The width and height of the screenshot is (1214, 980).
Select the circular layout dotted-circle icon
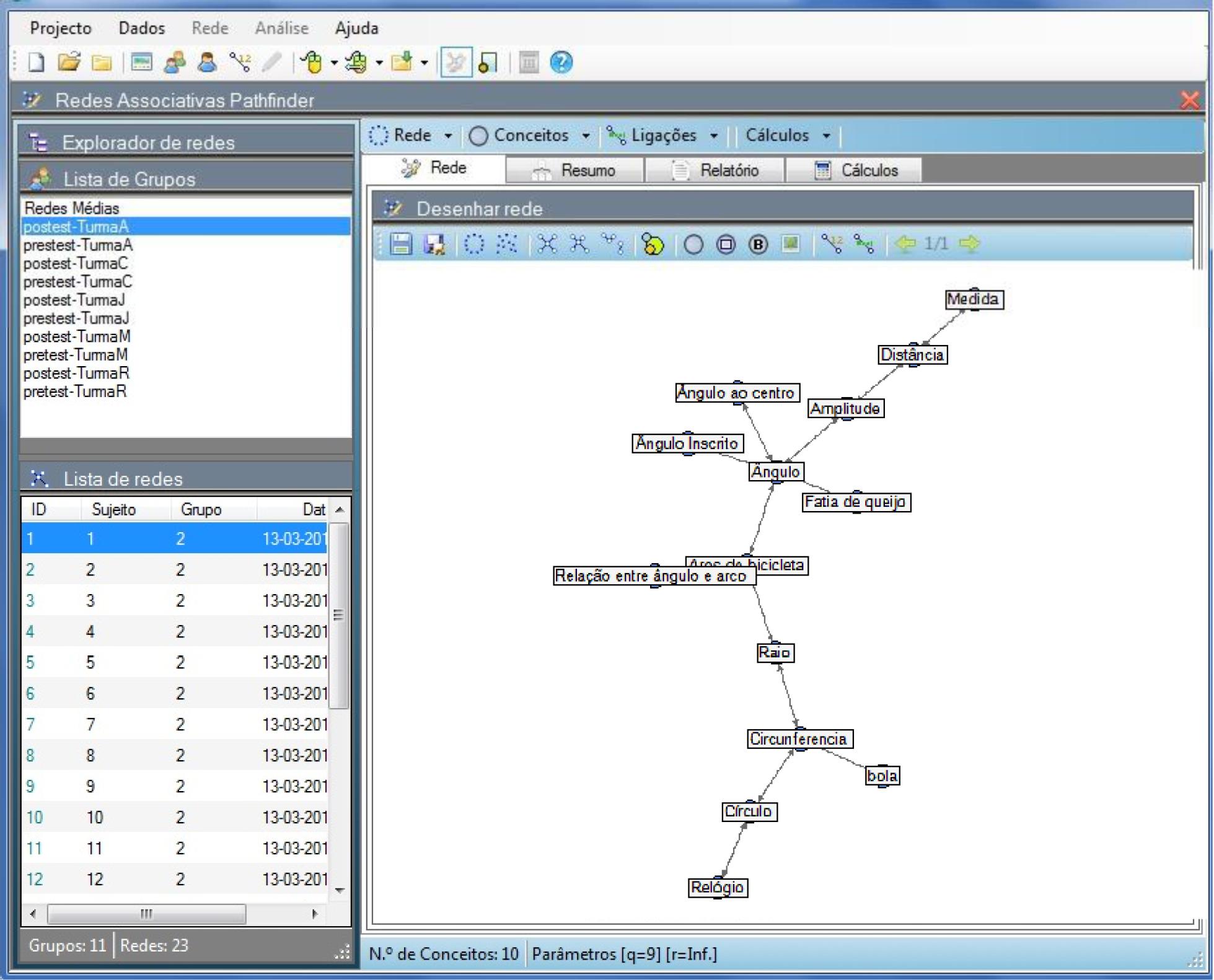[x=474, y=244]
